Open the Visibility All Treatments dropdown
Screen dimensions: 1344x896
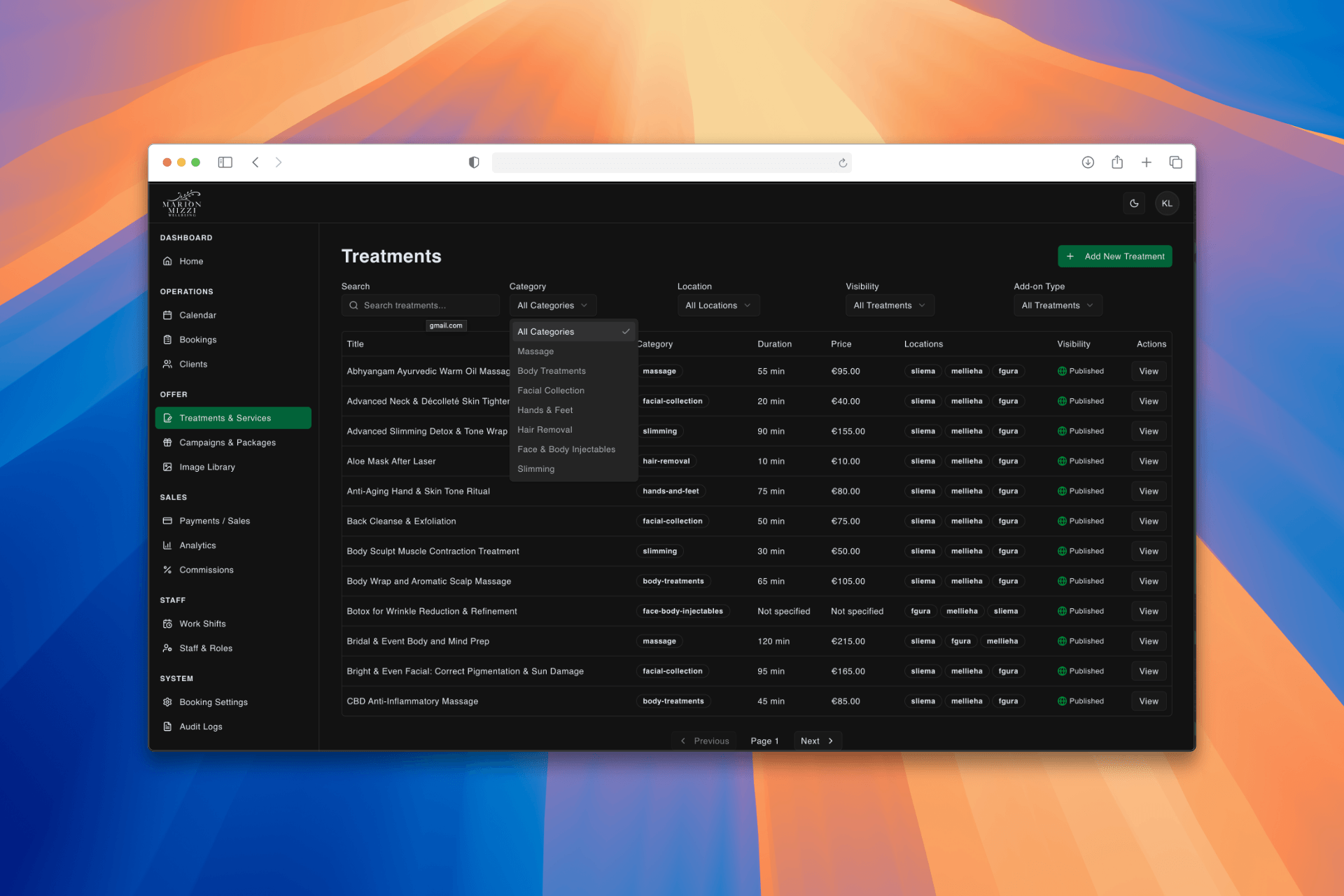[889, 305]
